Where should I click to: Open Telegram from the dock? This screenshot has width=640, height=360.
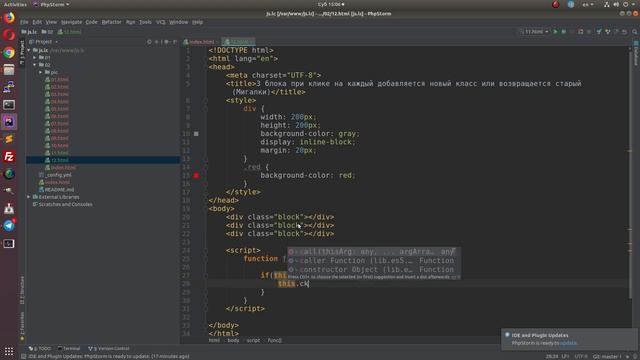point(9,226)
